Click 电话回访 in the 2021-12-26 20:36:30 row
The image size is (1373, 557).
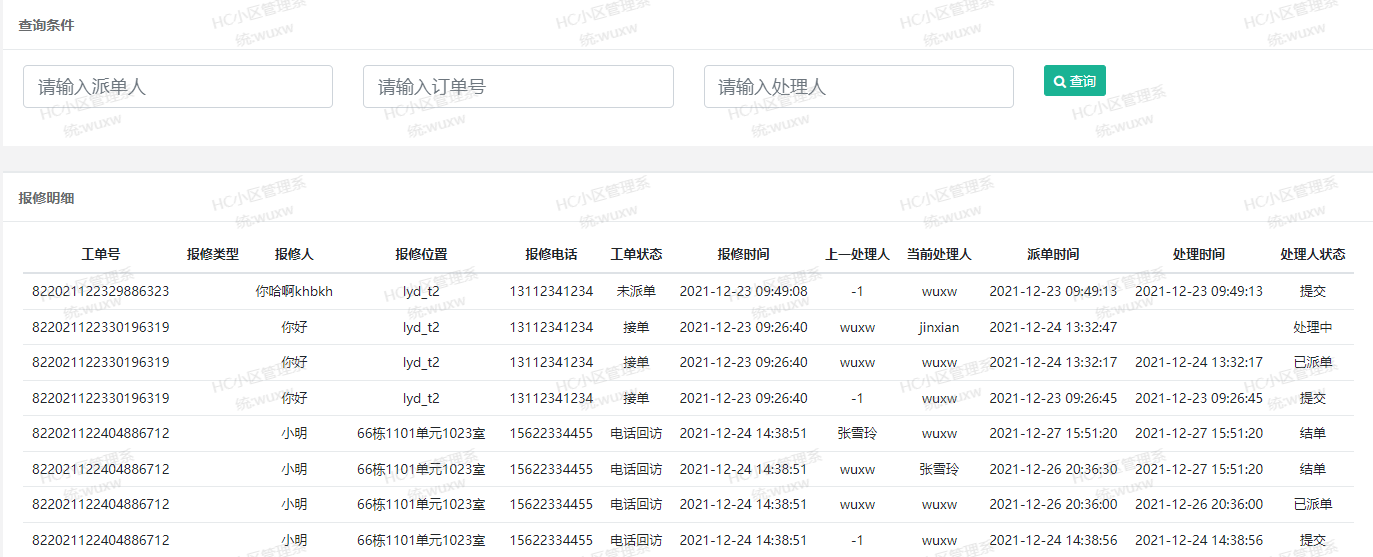click(x=636, y=469)
